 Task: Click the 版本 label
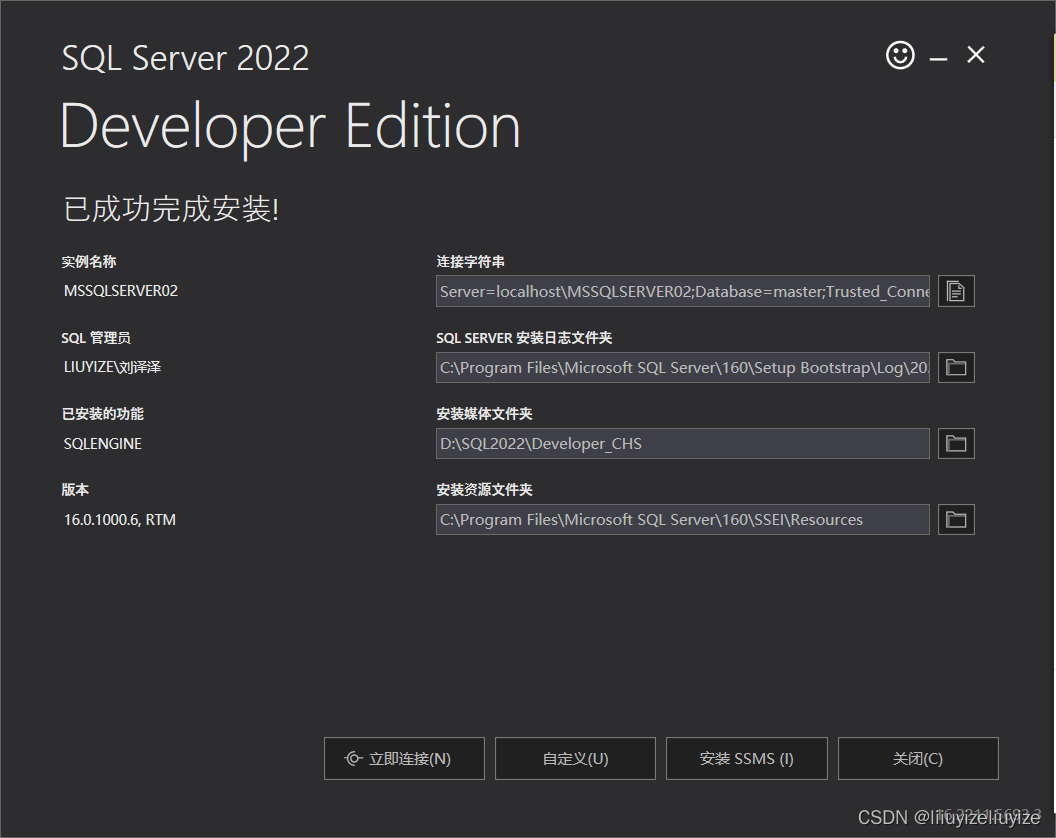[x=75, y=490]
